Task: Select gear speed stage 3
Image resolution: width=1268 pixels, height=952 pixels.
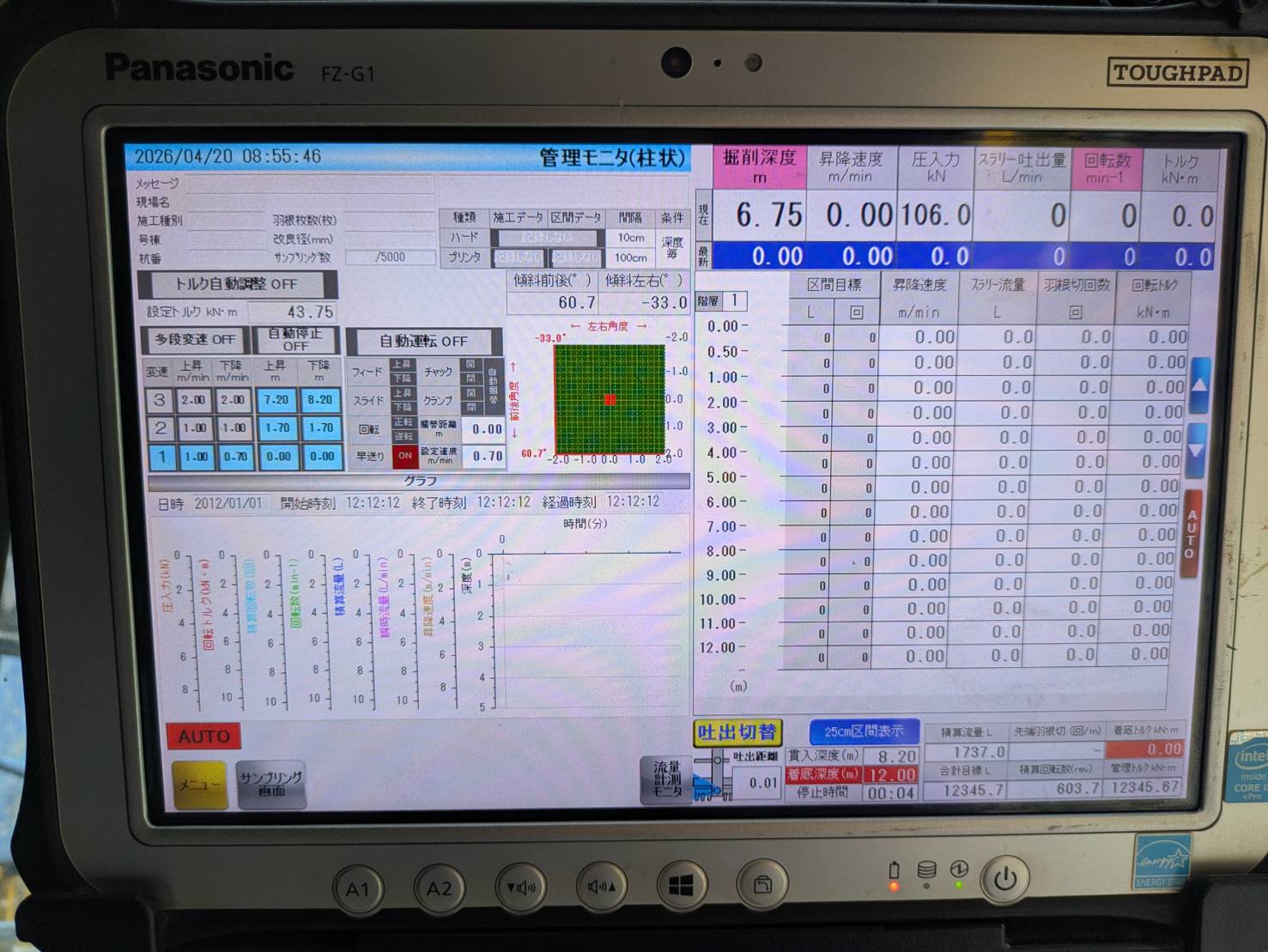Action: 160,400
